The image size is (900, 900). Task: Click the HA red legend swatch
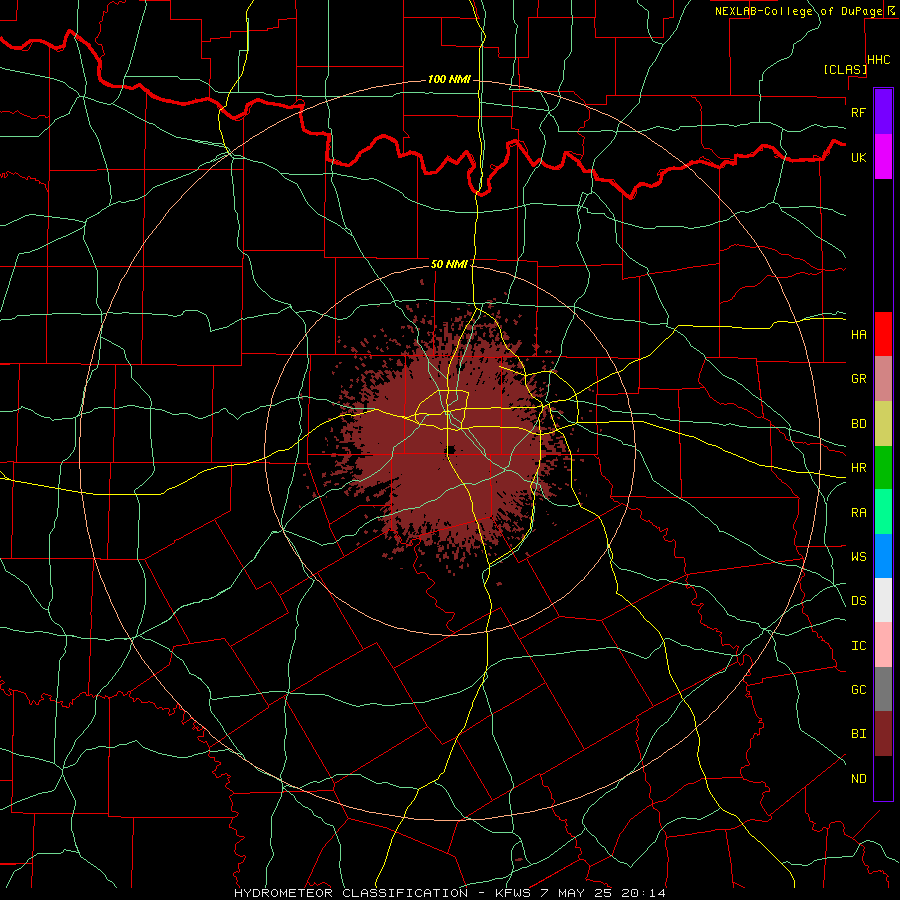883,334
